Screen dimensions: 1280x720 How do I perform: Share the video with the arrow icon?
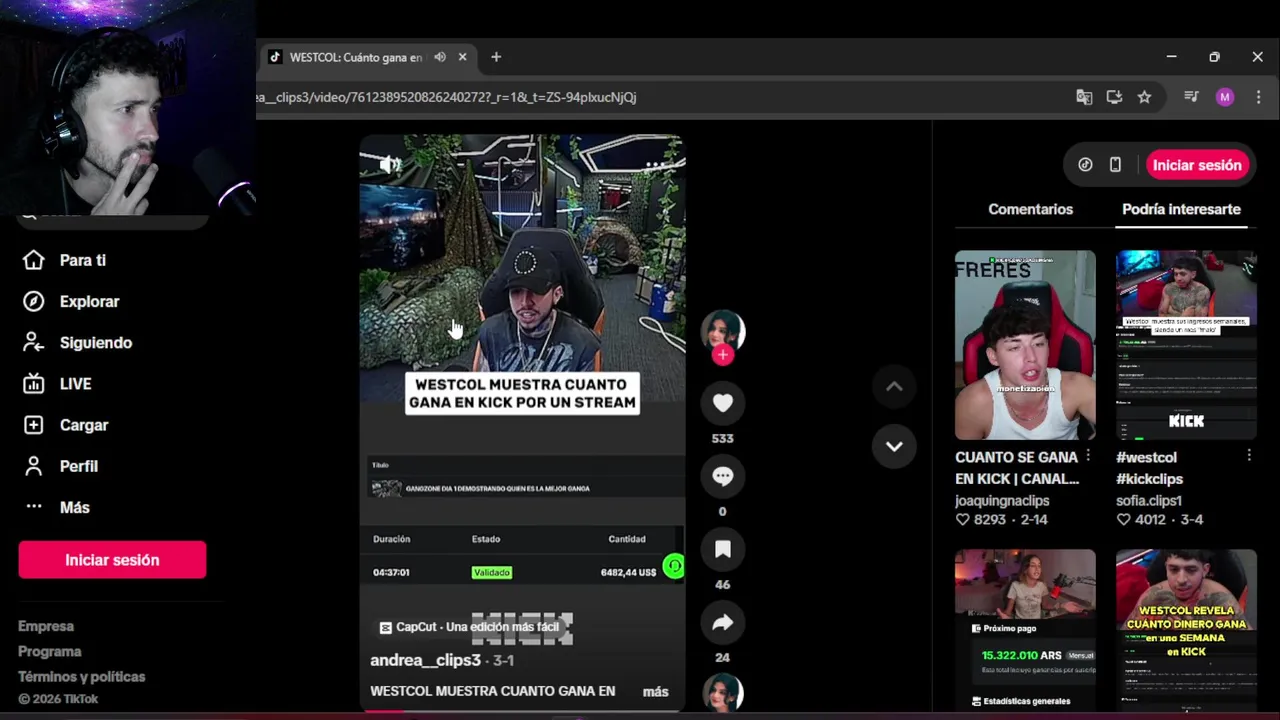[723, 622]
